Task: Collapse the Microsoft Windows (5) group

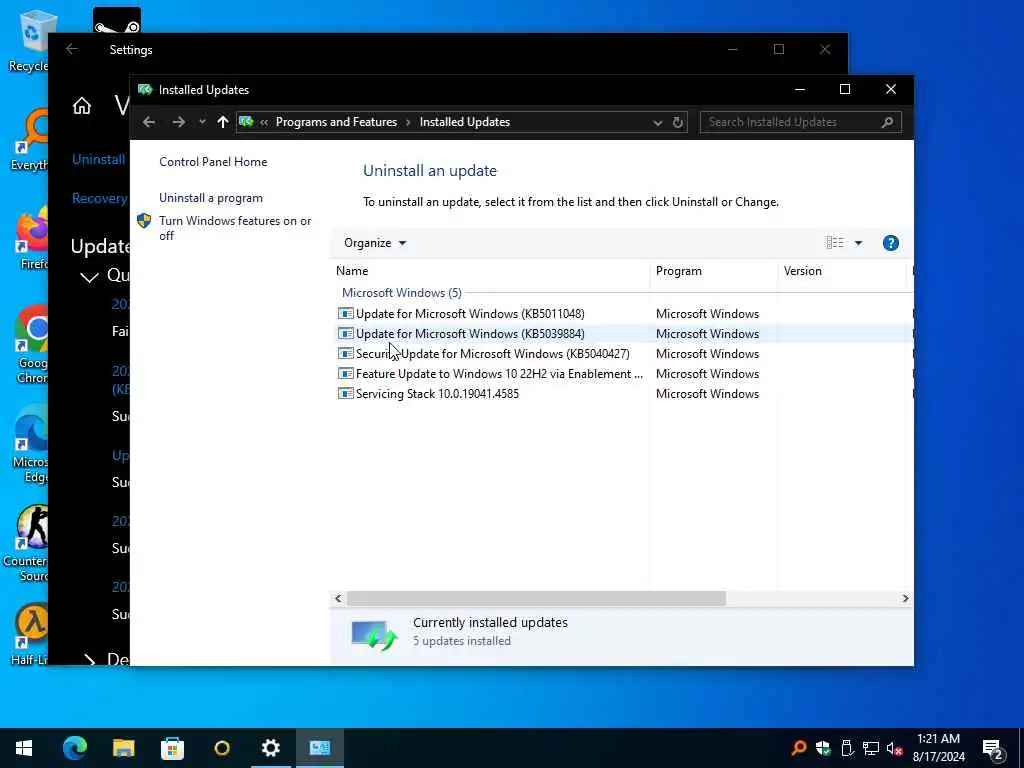Action: 402,293
